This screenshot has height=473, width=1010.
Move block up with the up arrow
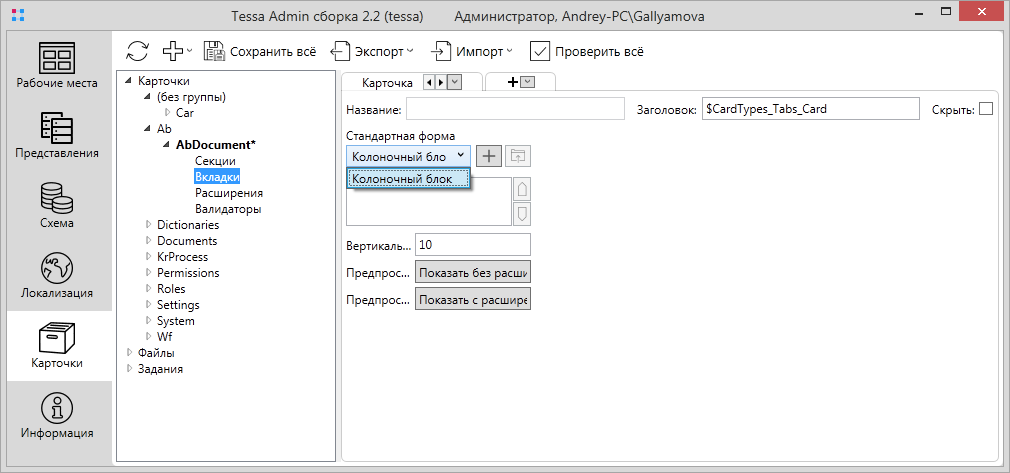pyautogui.click(x=521, y=189)
